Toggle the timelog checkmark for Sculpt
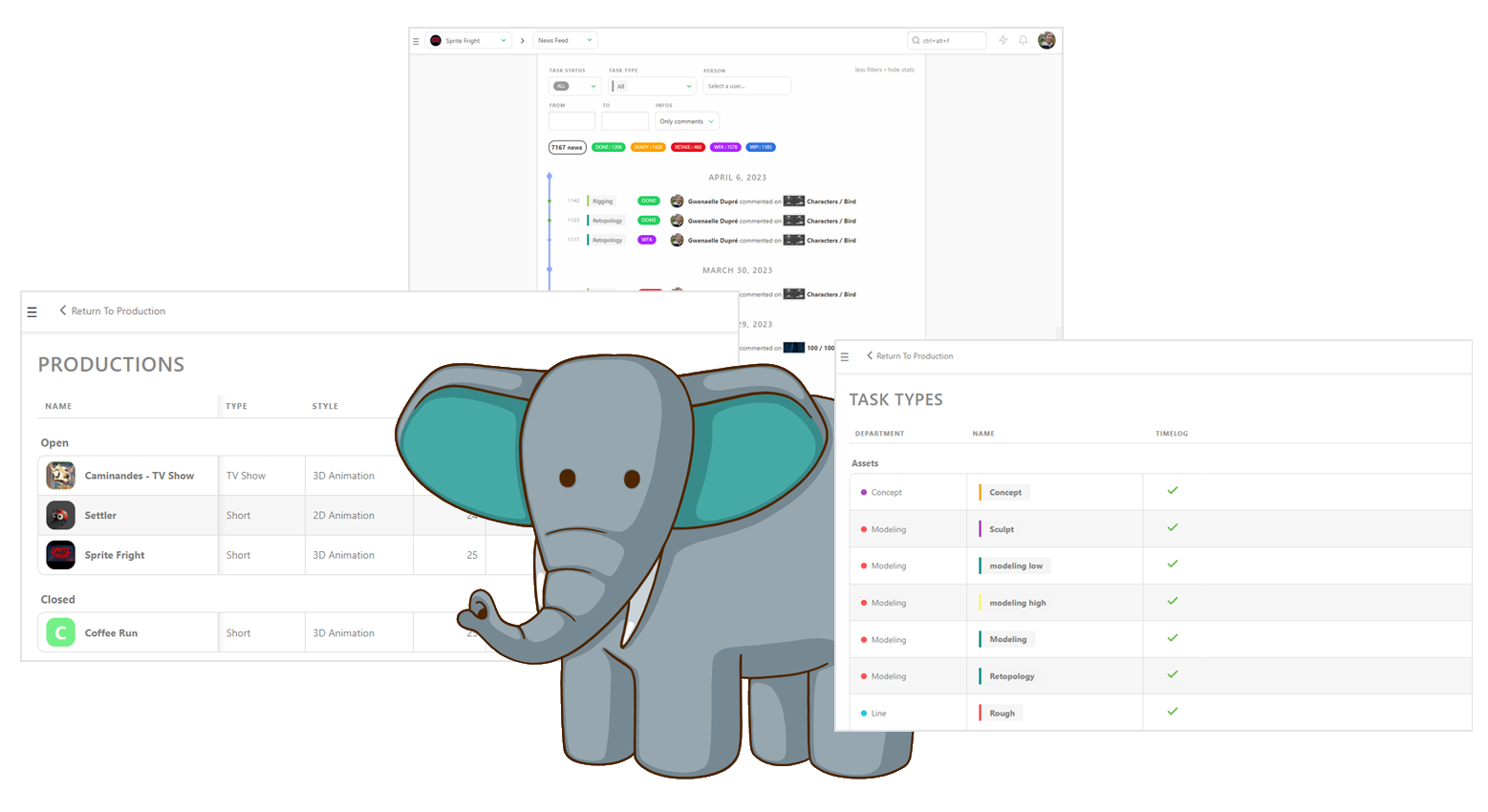 [x=1172, y=527]
